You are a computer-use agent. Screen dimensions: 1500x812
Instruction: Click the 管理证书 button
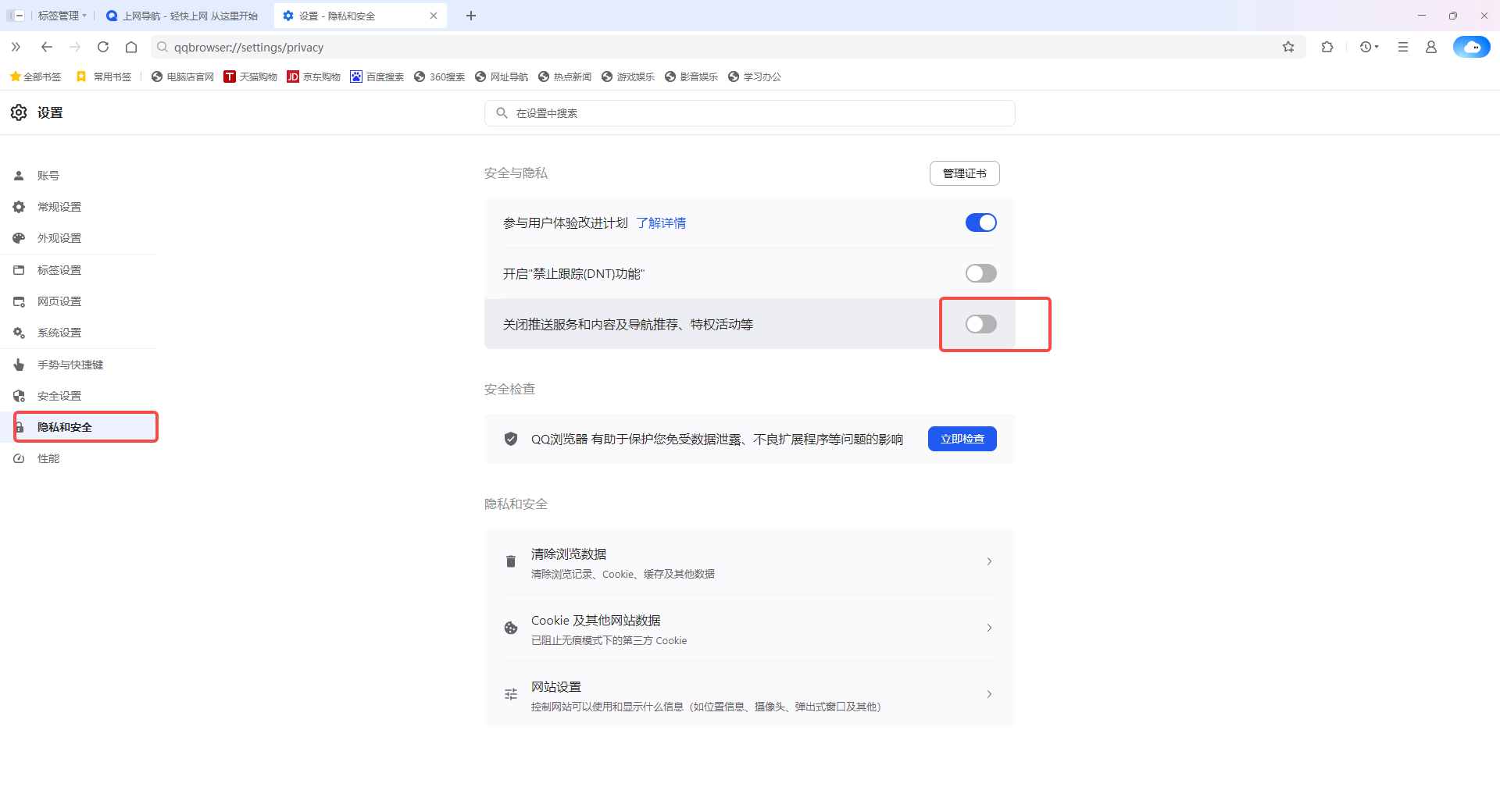pyautogui.click(x=964, y=173)
